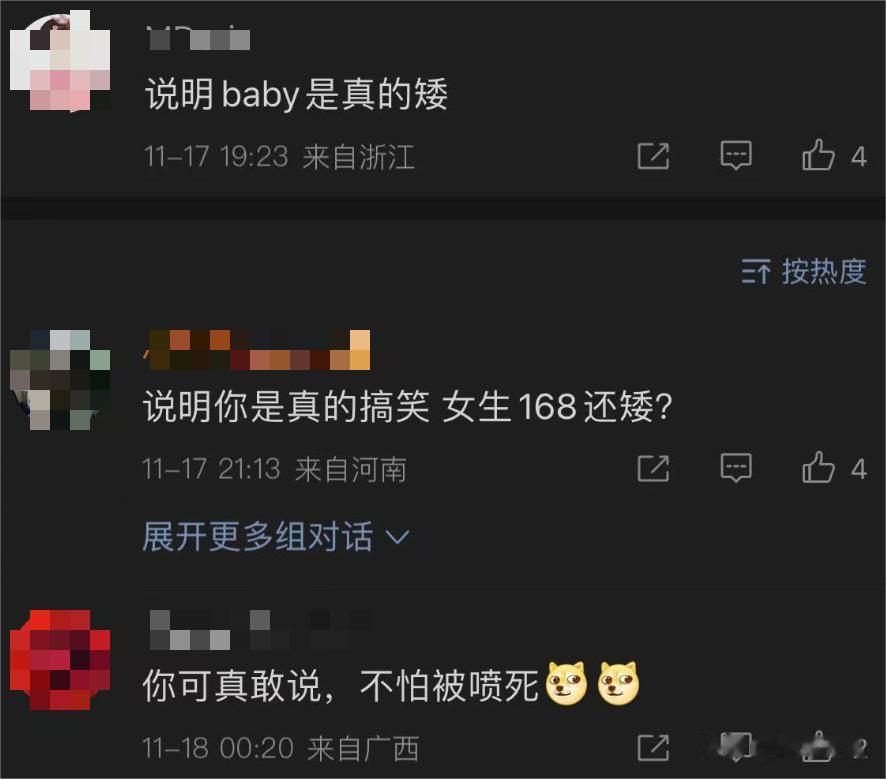The height and width of the screenshot is (779, 886).
Task: Reply to the 11-17 19:23 comment
Action: [736, 155]
